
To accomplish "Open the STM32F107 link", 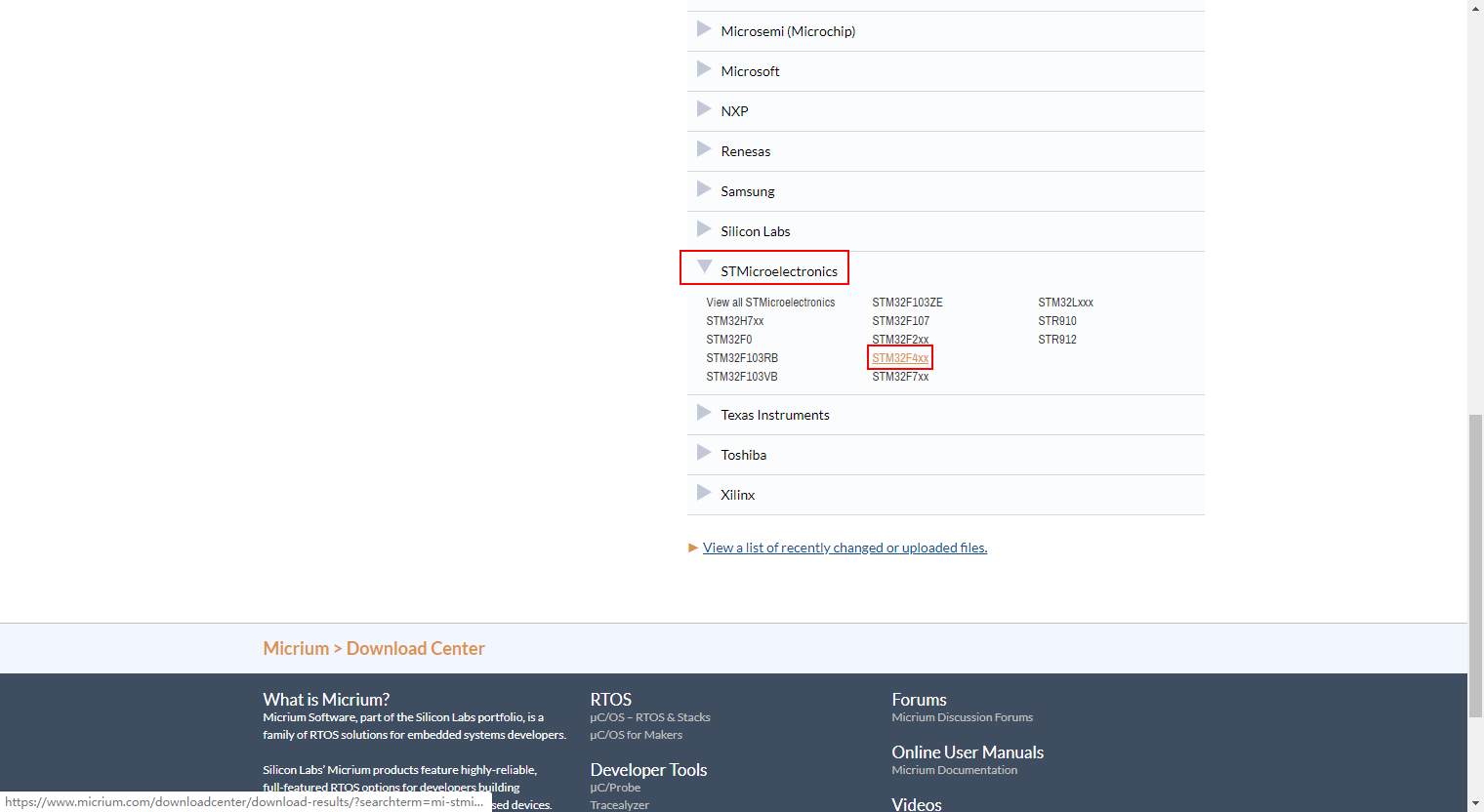I will coord(900,321).
